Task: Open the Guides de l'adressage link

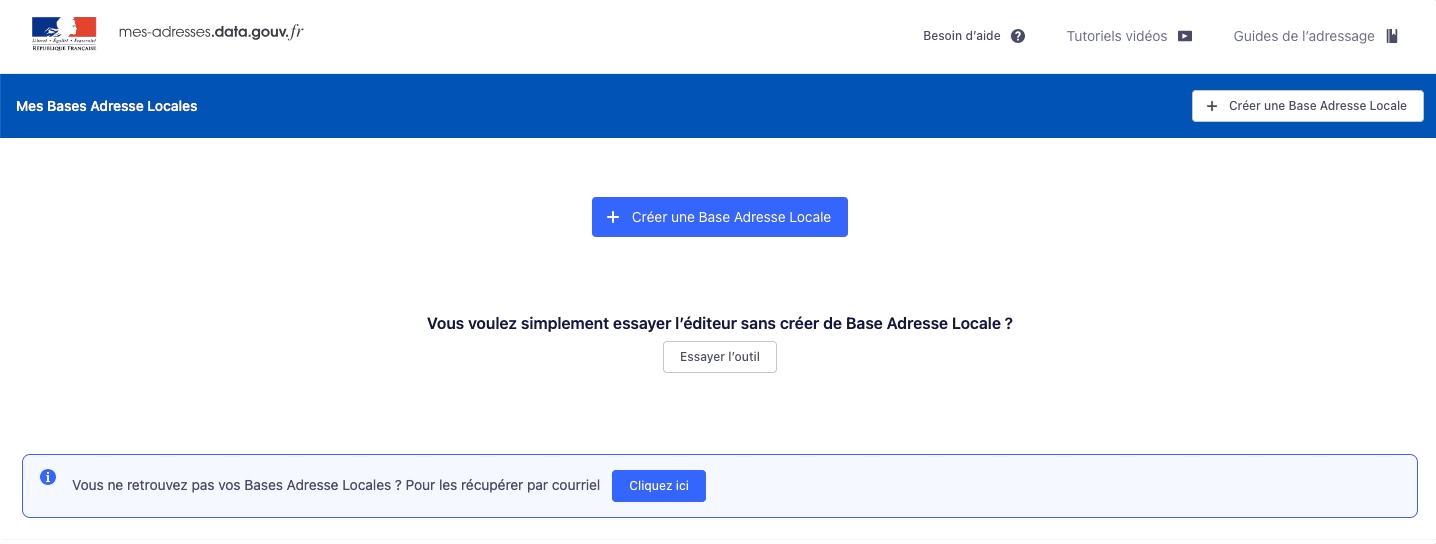Action: tap(1304, 36)
